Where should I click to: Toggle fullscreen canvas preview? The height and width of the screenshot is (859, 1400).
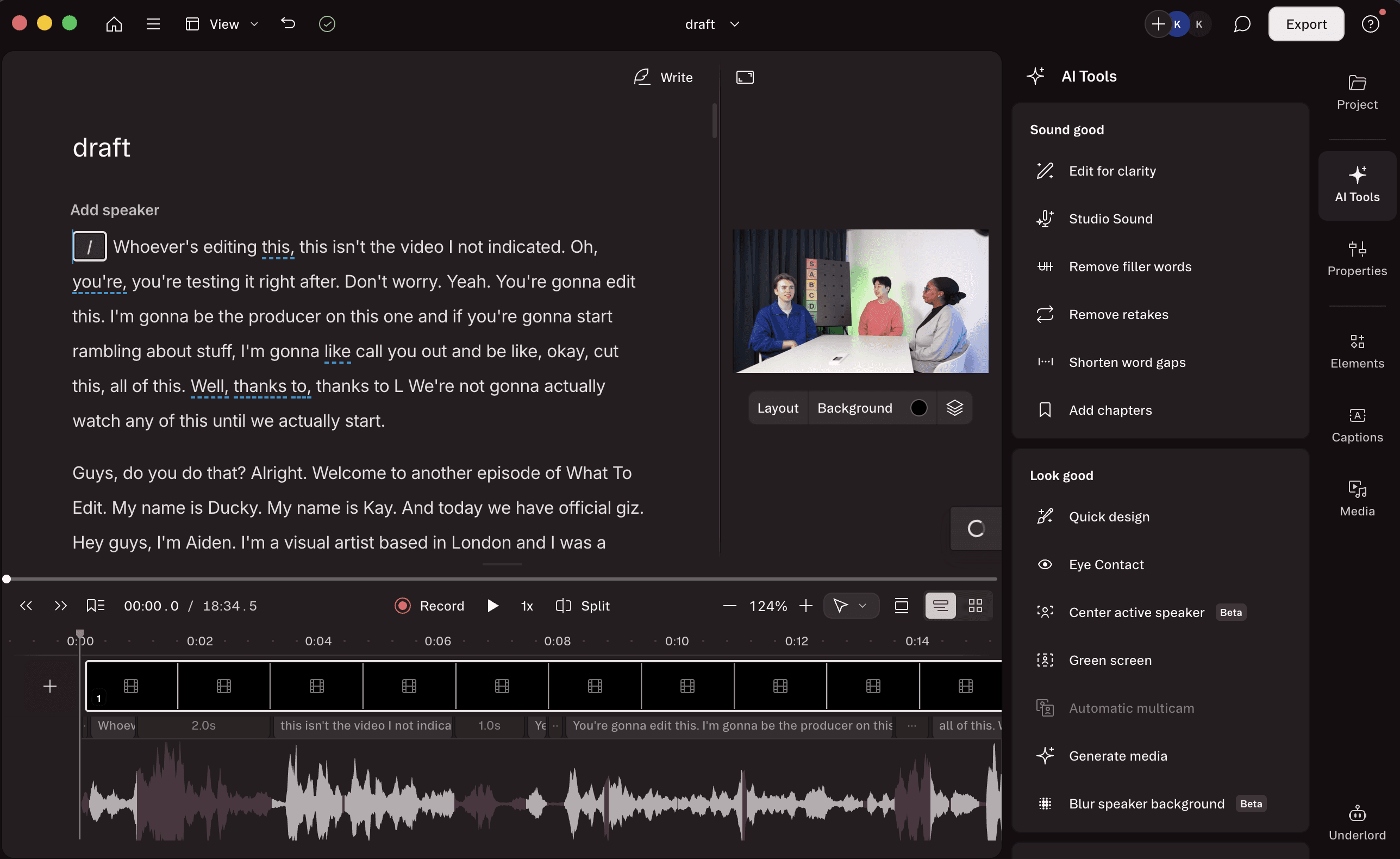pos(745,77)
